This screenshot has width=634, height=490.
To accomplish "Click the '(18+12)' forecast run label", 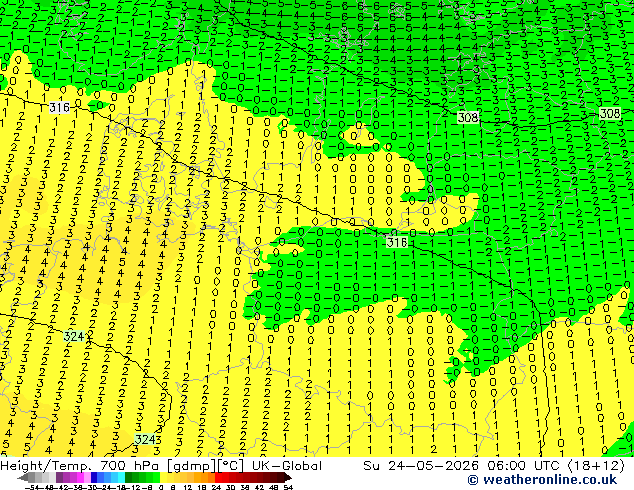I will 596,466.
